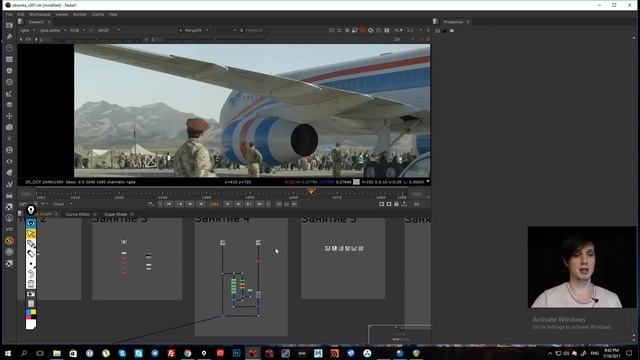The image size is (640, 360).
Task: Expand the B input dropdown in viewer
Action: [253, 30]
